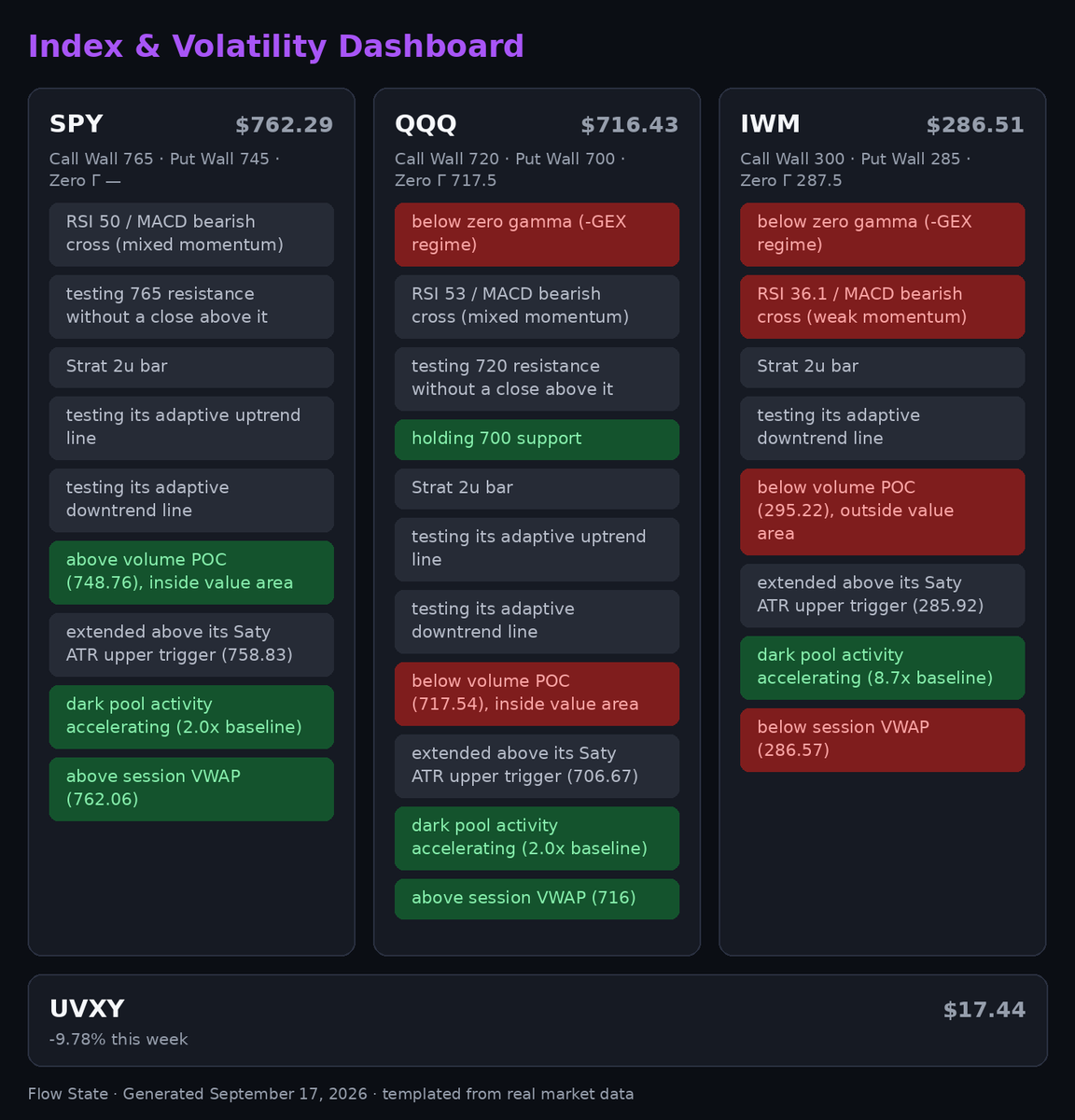Click SPY testing adaptive uptrend line chip
This screenshot has width=1075, height=1120.
[x=191, y=427]
